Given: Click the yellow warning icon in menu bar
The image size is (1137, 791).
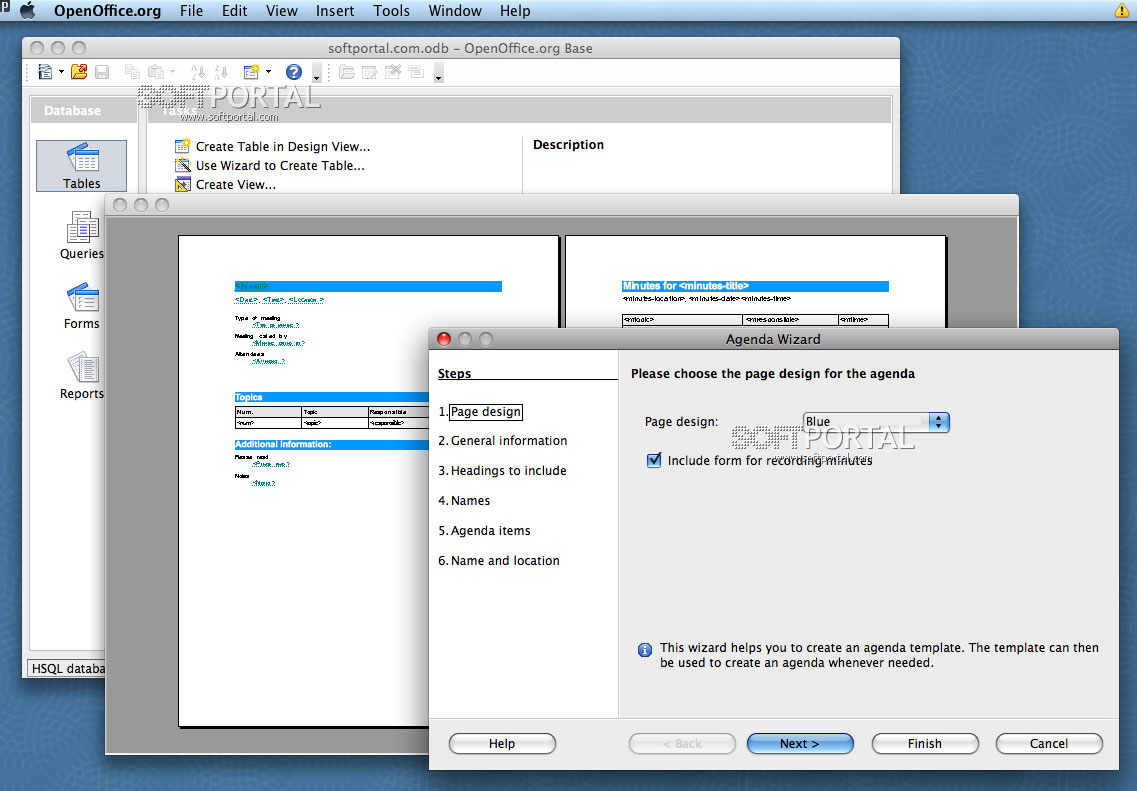Looking at the screenshot, I should tap(1122, 11).
